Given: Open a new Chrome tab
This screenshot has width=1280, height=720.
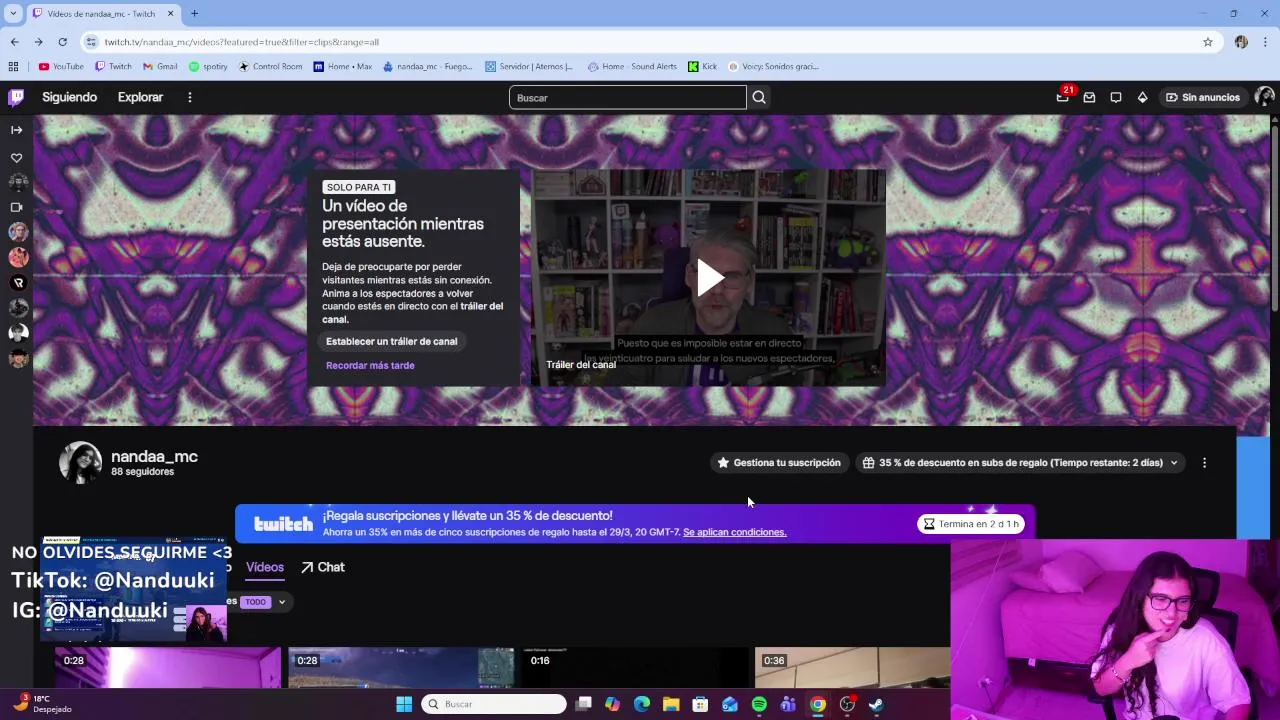Looking at the screenshot, I should (194, 13).
